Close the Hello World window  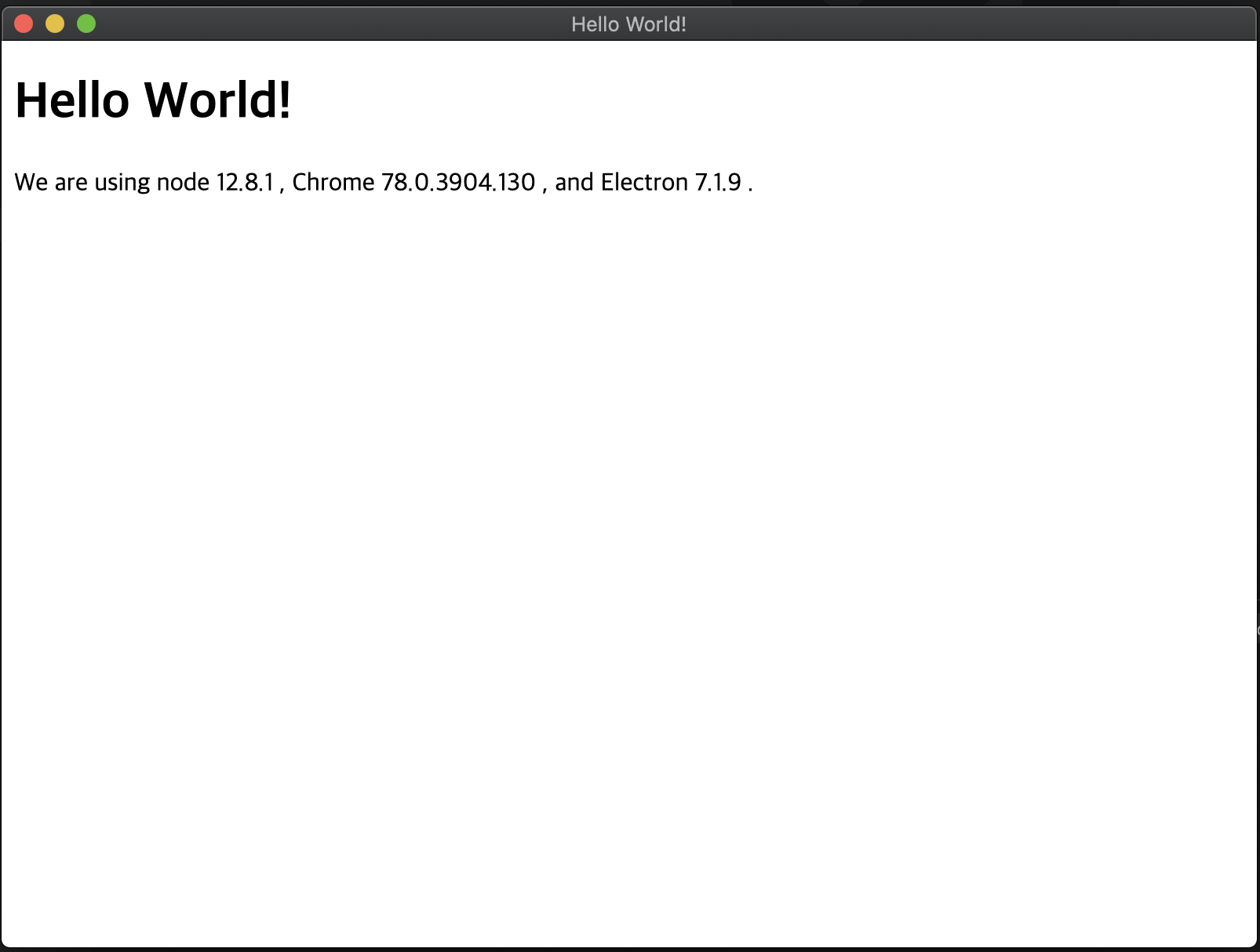(24, 24)
